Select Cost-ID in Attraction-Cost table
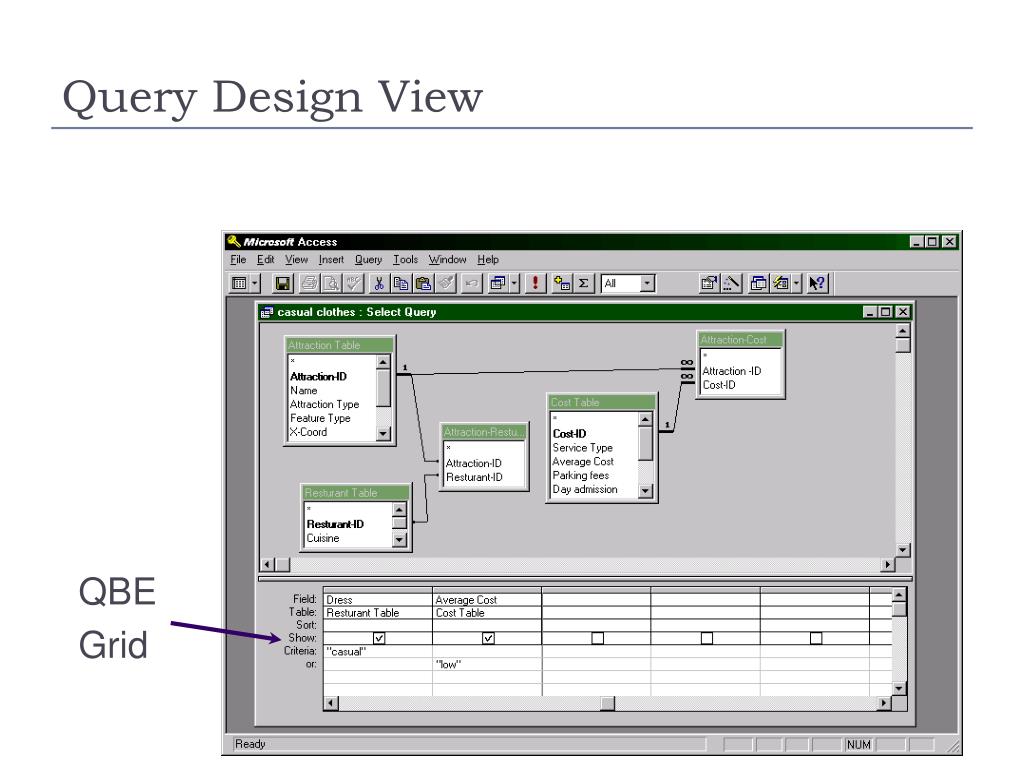Viewport: 1024px width, 768px height. (x=718, y=385)
